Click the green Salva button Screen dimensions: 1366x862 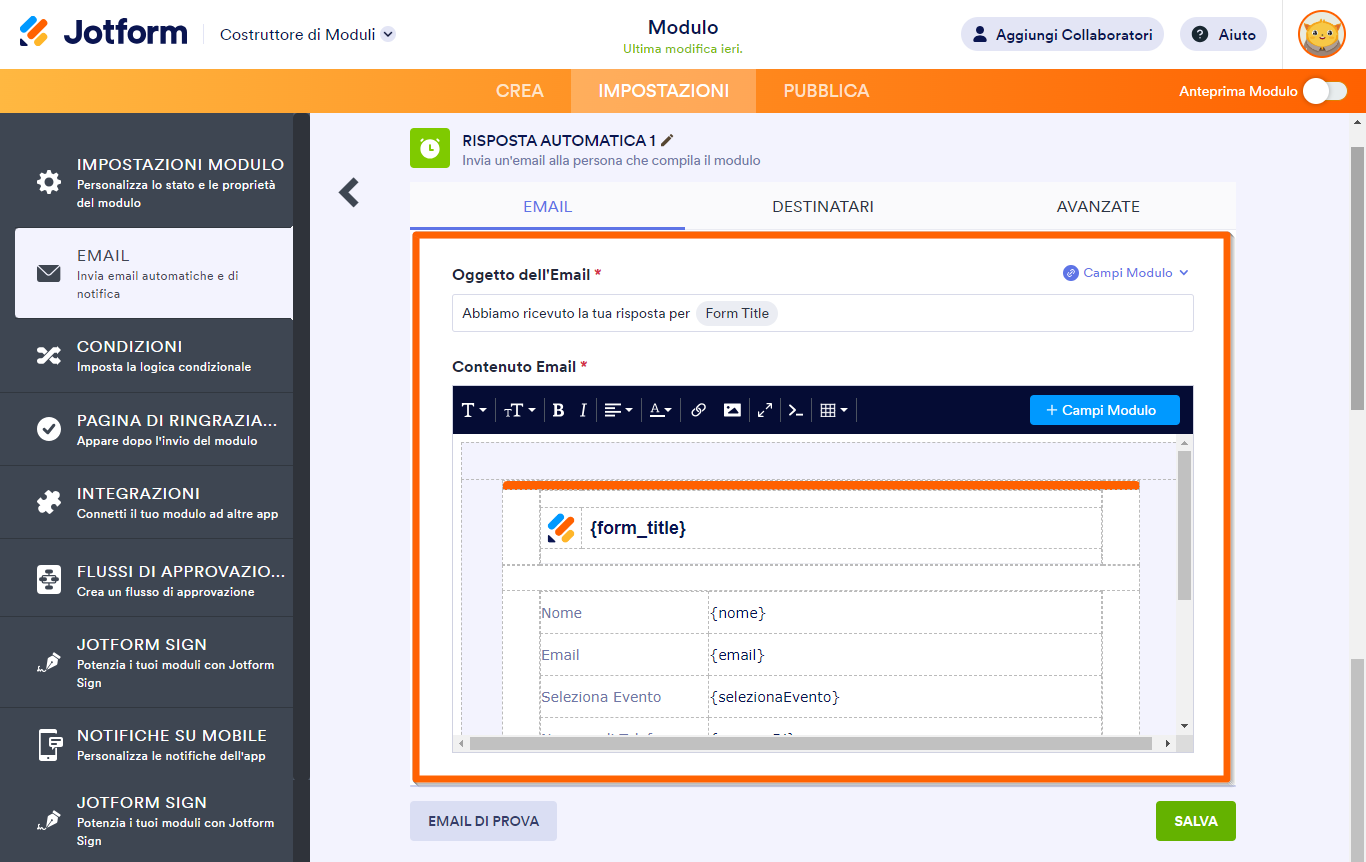[1195, 821]
